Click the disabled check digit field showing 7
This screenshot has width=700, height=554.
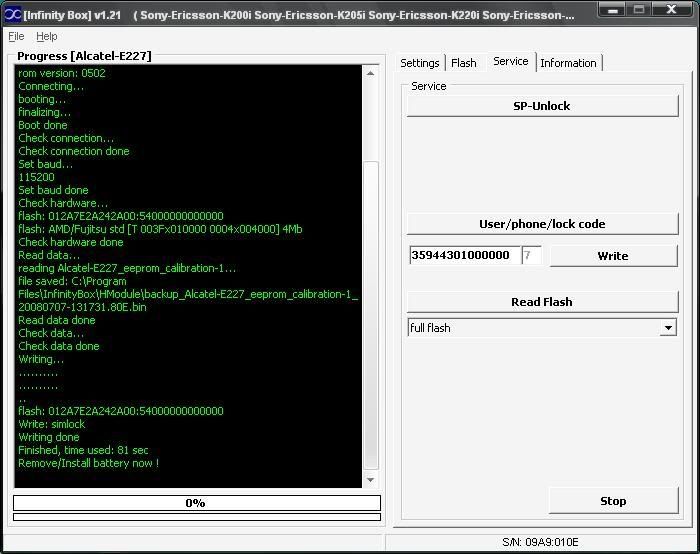click(x=531, y=255)
